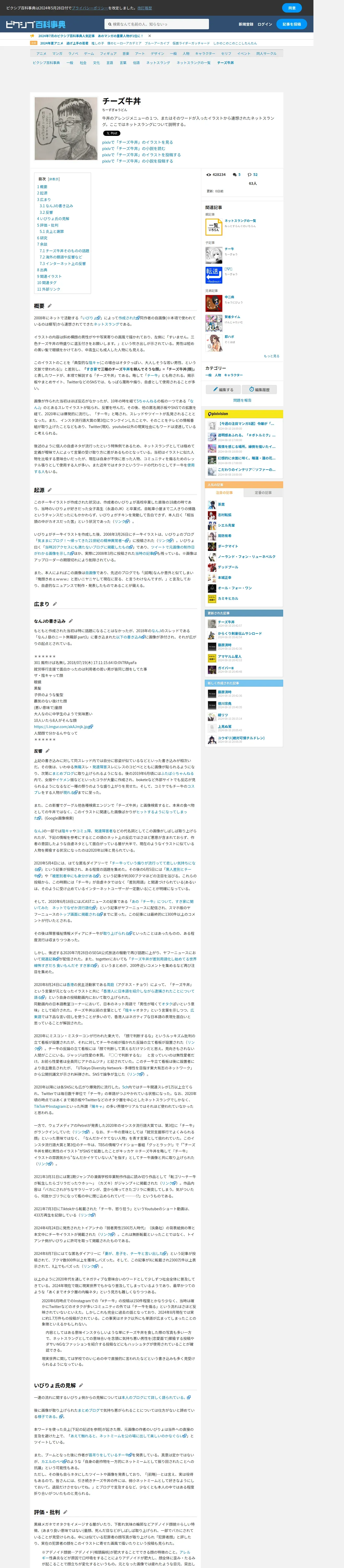Jump to 11 外部リンク in contents

pyautogui.click(x=49, y=289)
